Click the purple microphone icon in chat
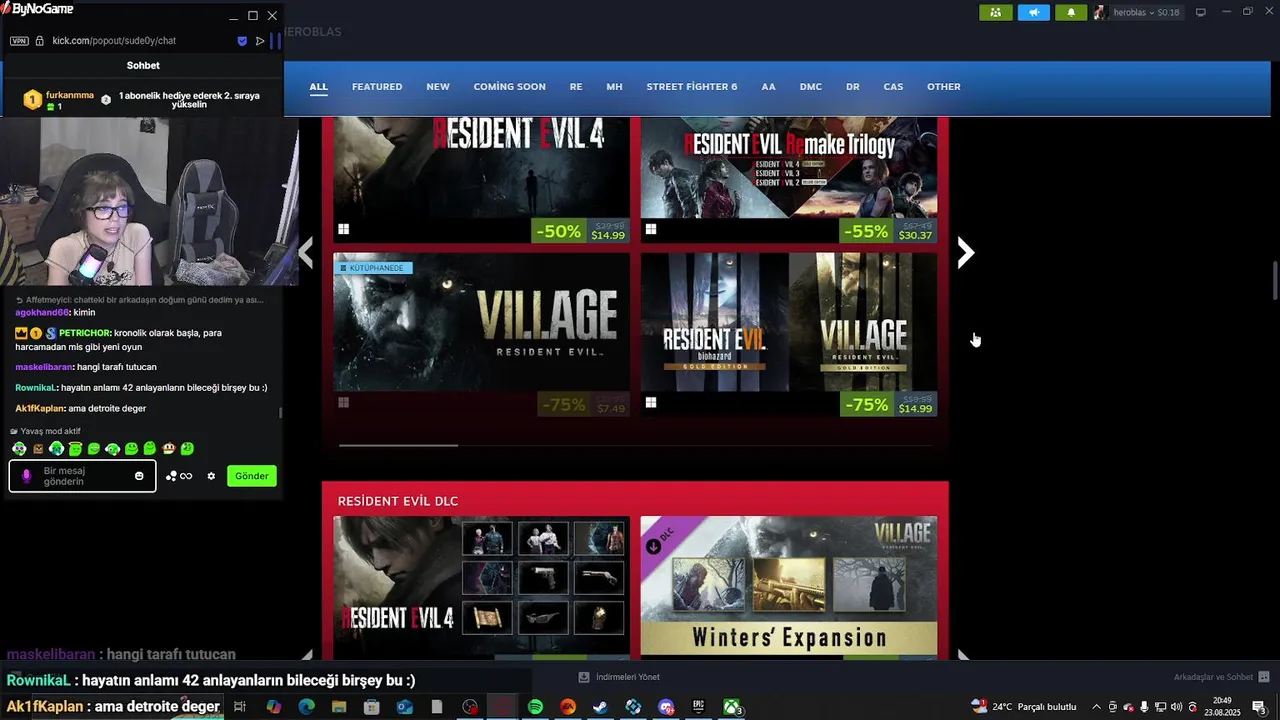This screenshot has height=720, width=1280. 27,476
